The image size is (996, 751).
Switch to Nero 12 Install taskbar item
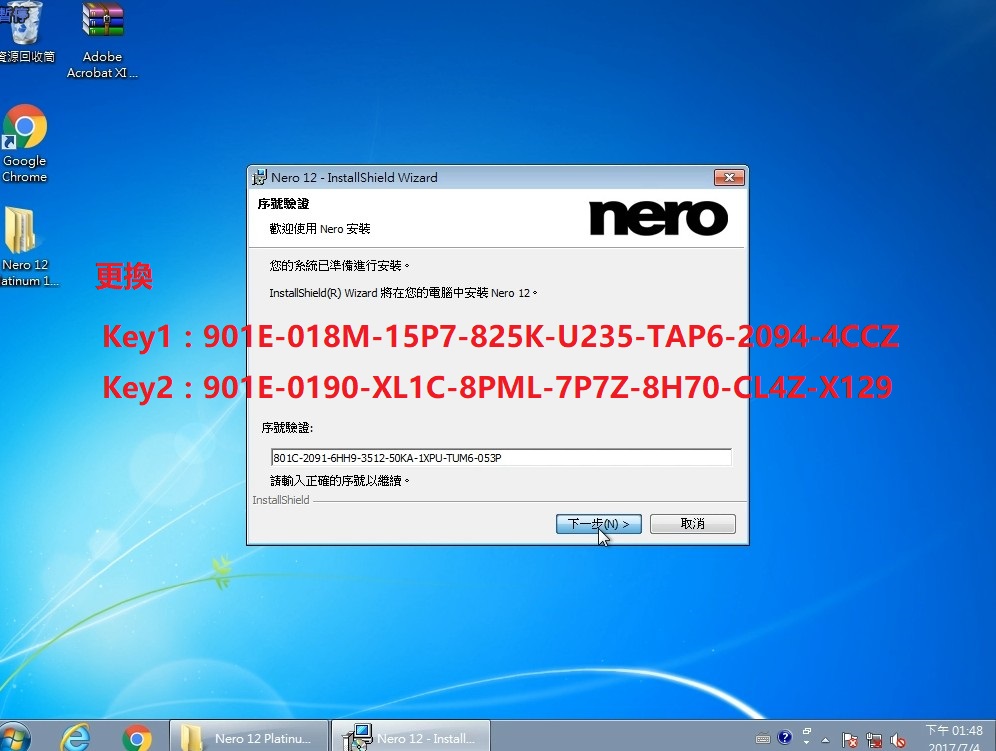(x=411, y=737)
